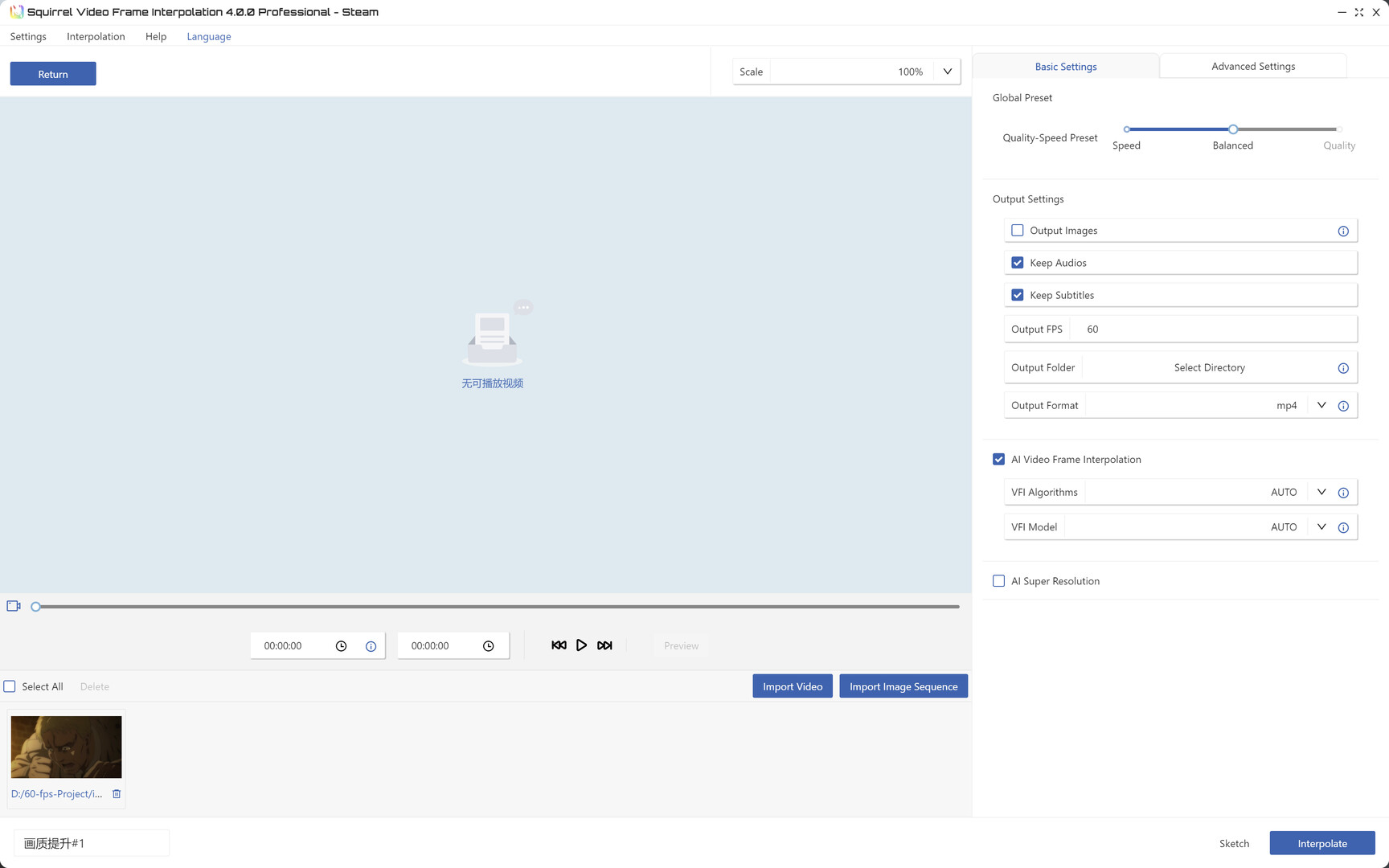1389x868 pixels.
Task: Click the clock icon beside end time
Action: pyautogui.click(x=488, y=646)
